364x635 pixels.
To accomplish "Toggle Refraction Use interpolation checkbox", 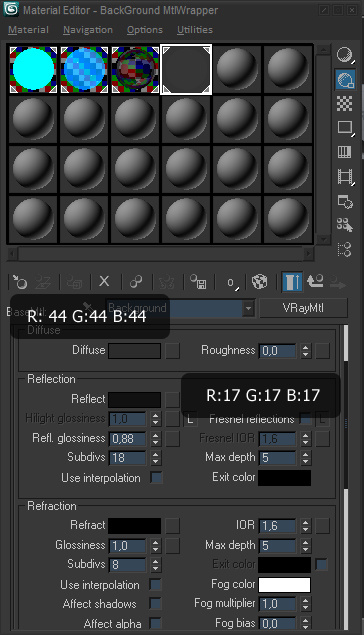I will point(155,584).
